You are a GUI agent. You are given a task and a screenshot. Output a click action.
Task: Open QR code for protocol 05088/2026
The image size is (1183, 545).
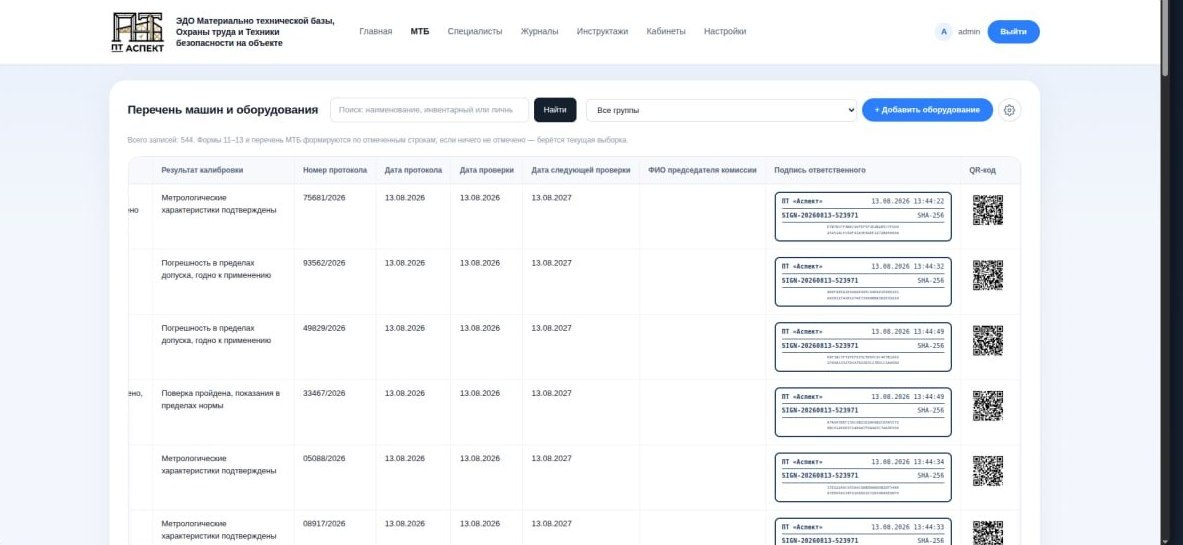988,471
